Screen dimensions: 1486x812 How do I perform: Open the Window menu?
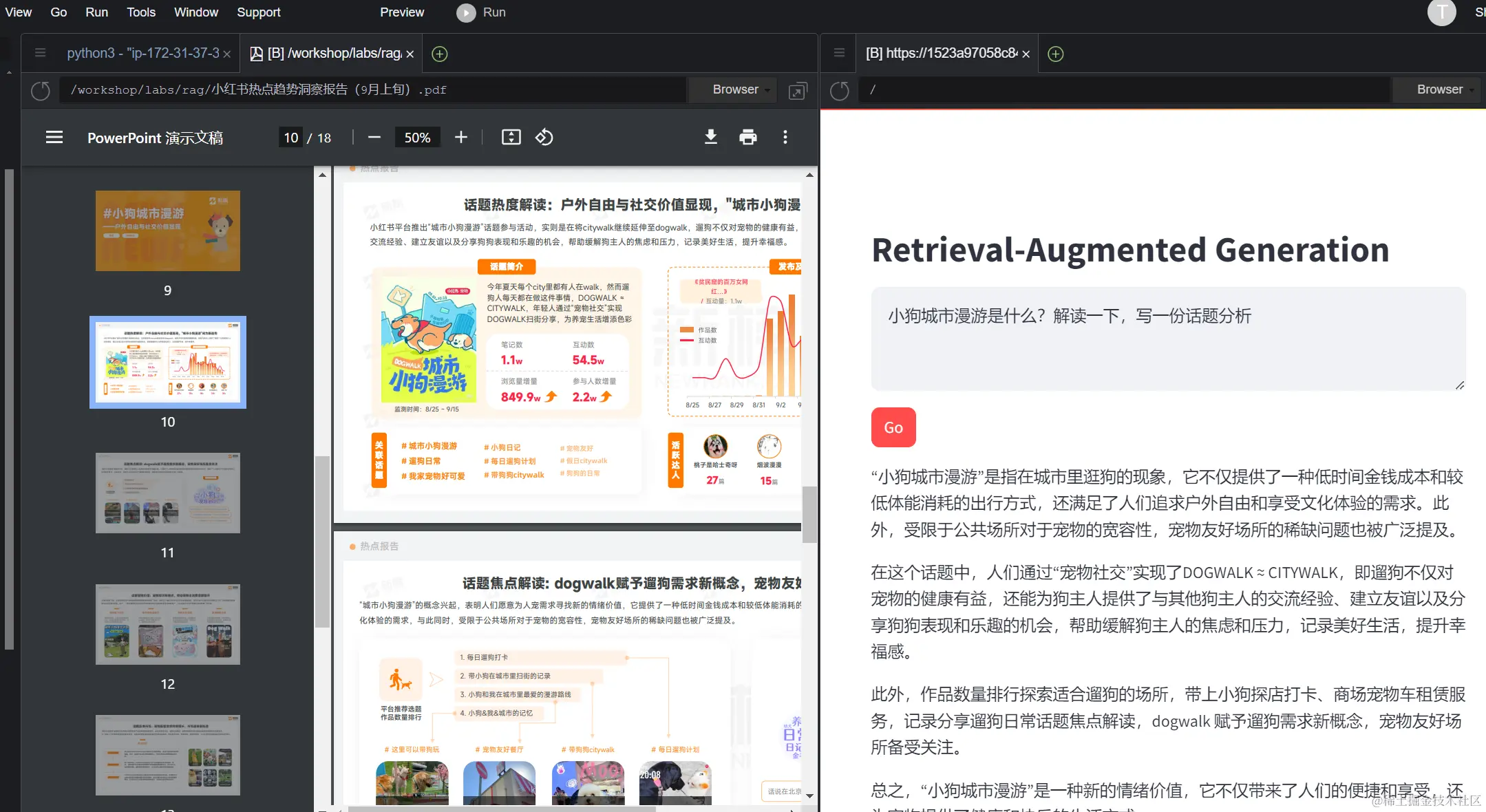click(196, 12)
